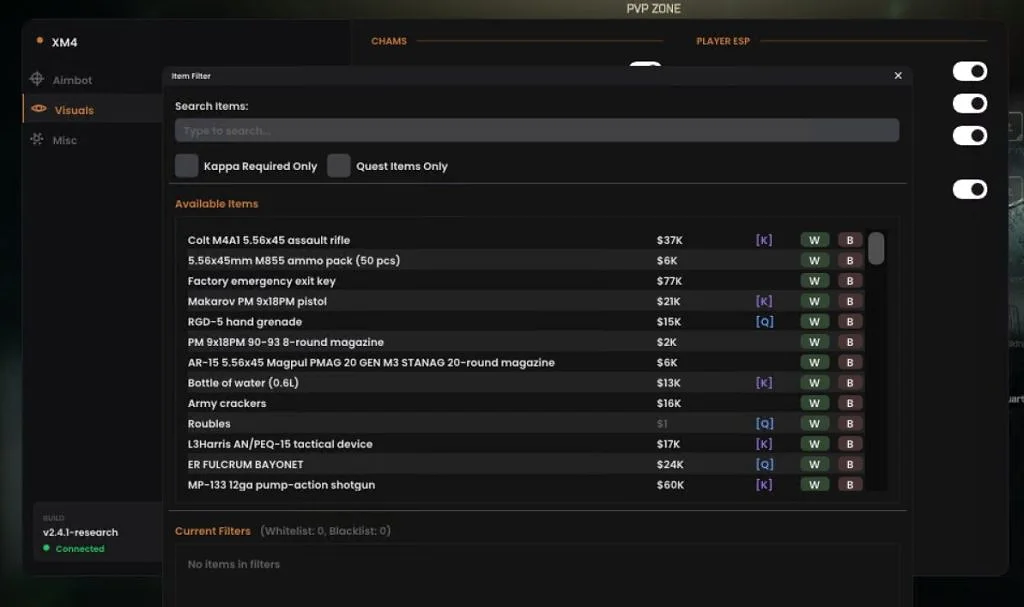
Task: Click the 'No items in filters' placeholder text
Action: [233, 564]
